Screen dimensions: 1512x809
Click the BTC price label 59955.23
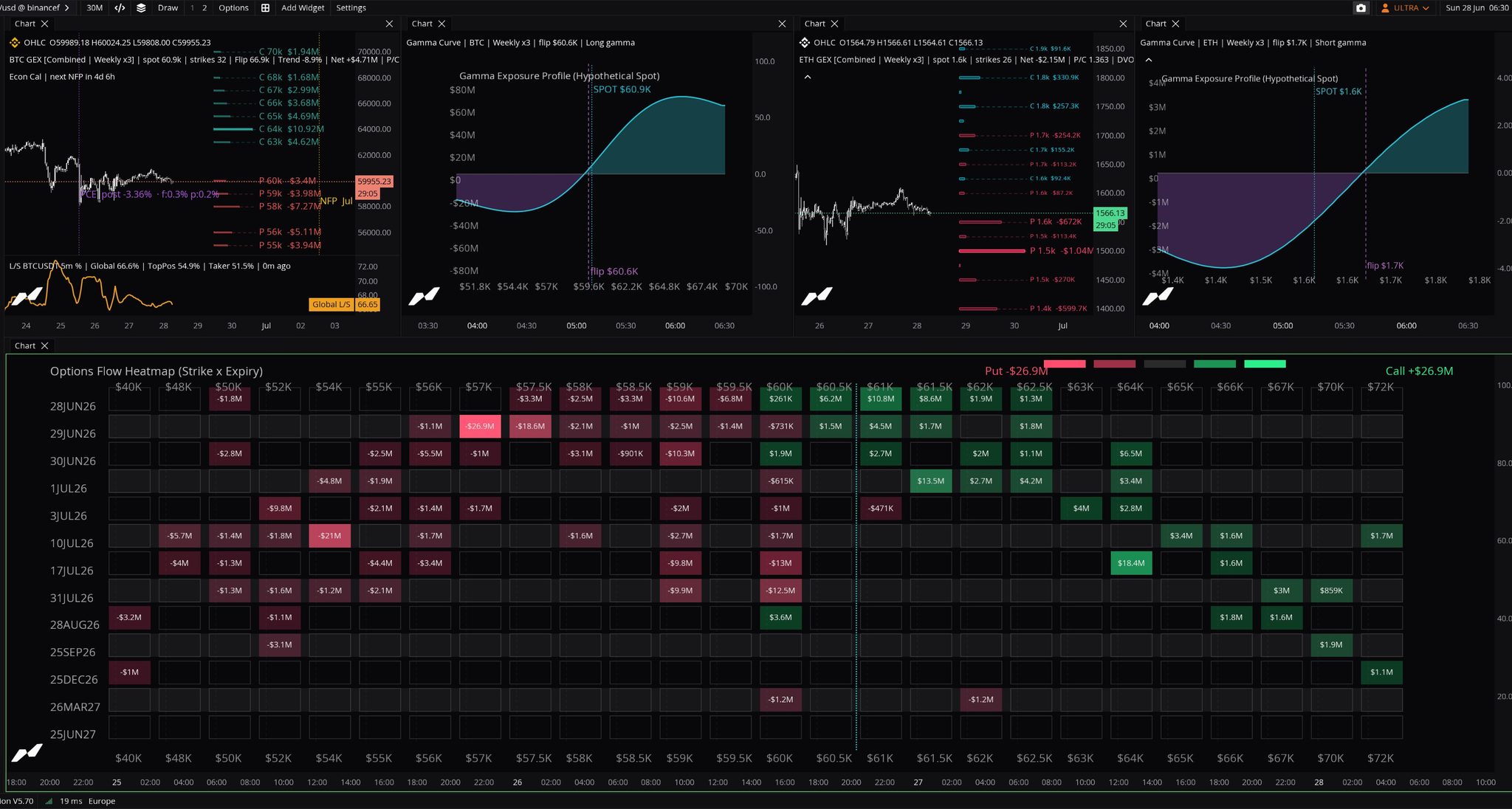[374, 181]
